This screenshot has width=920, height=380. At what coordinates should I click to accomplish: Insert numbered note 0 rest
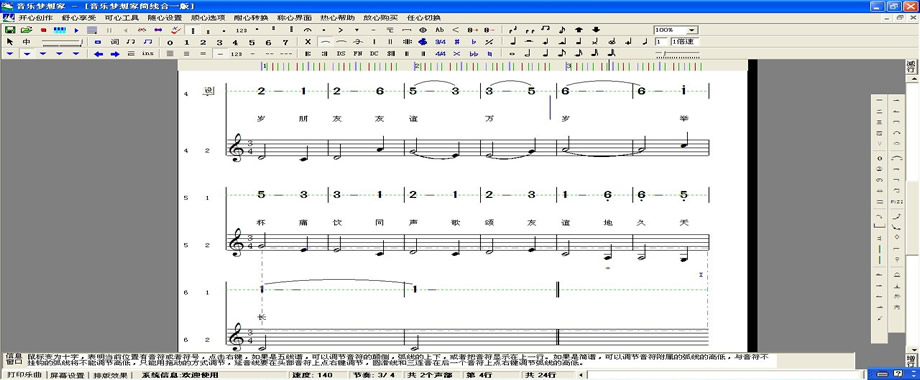coord(170,42)
